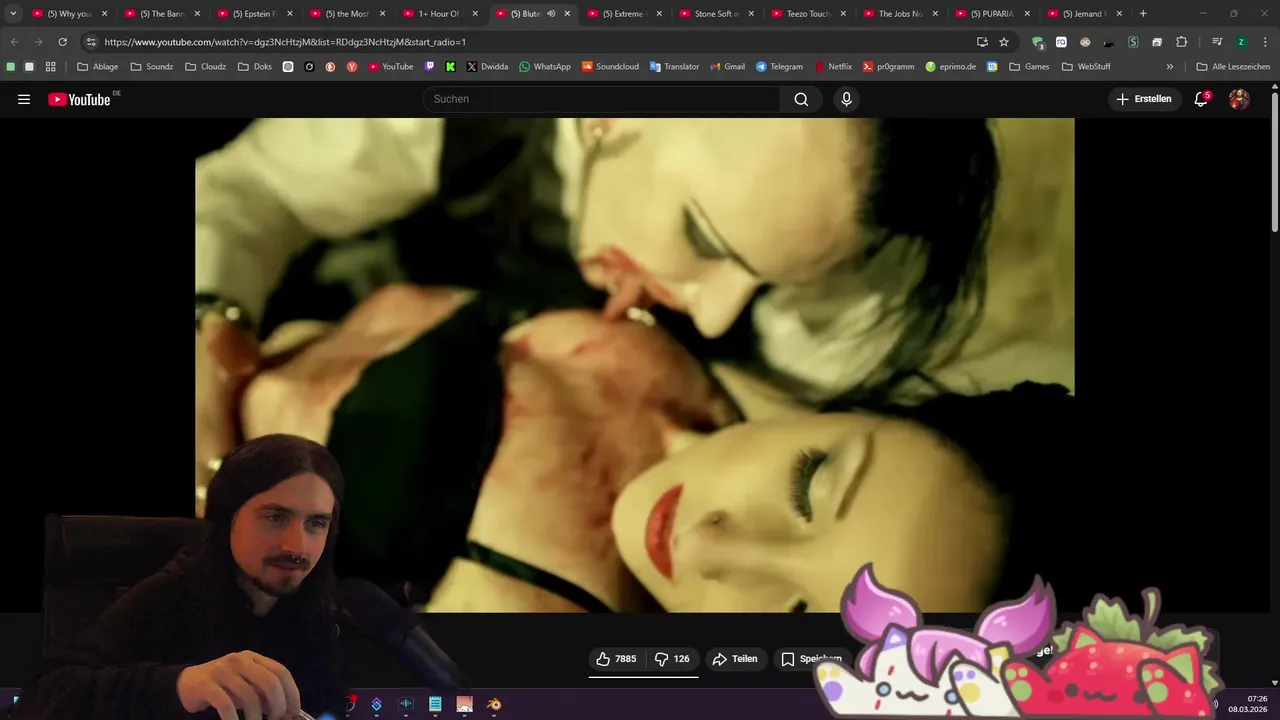The image size is (1280, 720).
Task: Switch to 'The Jobs No' tab
Action: 901,14
